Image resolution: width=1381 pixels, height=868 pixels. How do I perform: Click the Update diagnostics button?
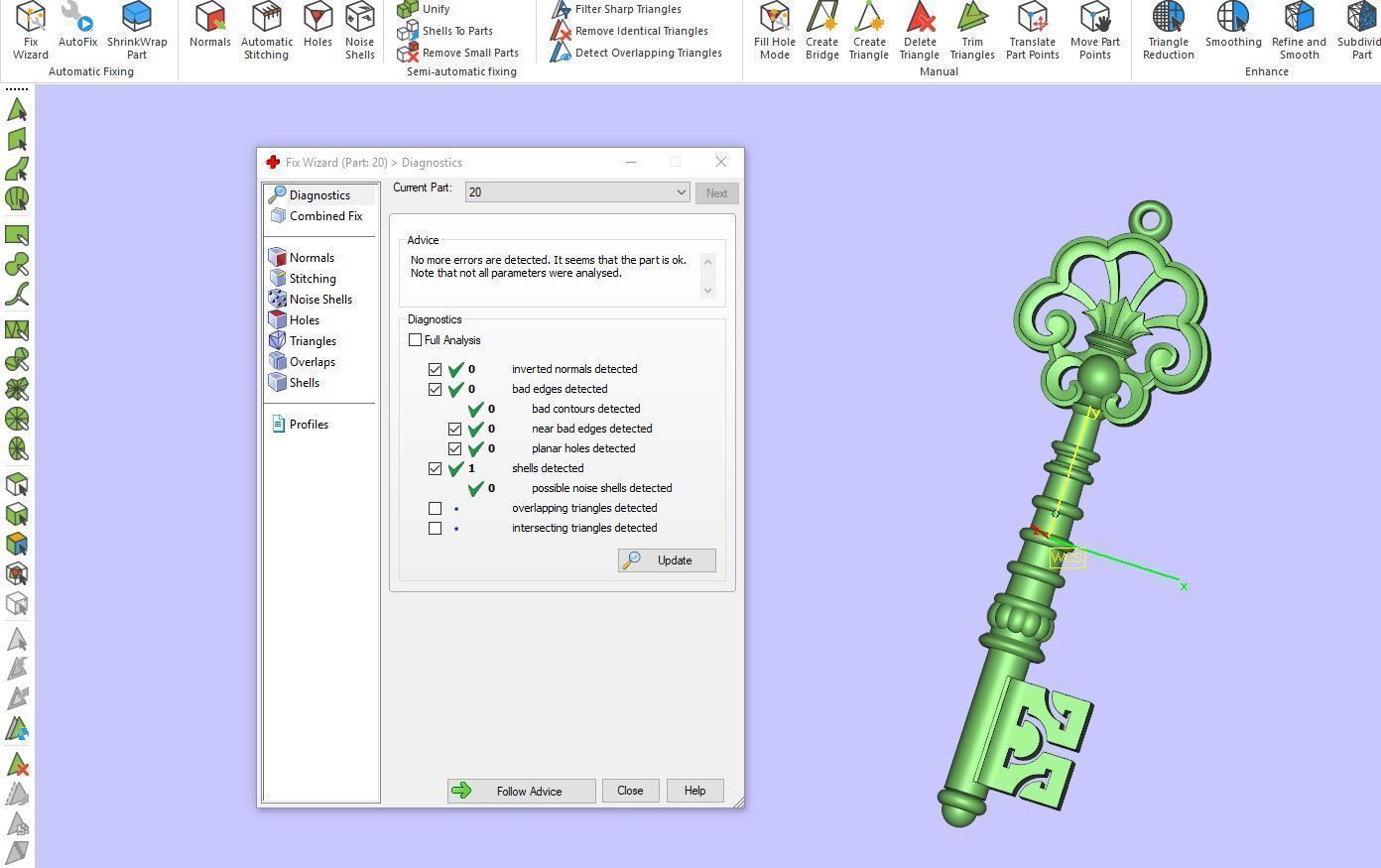(x=667, y=560)
